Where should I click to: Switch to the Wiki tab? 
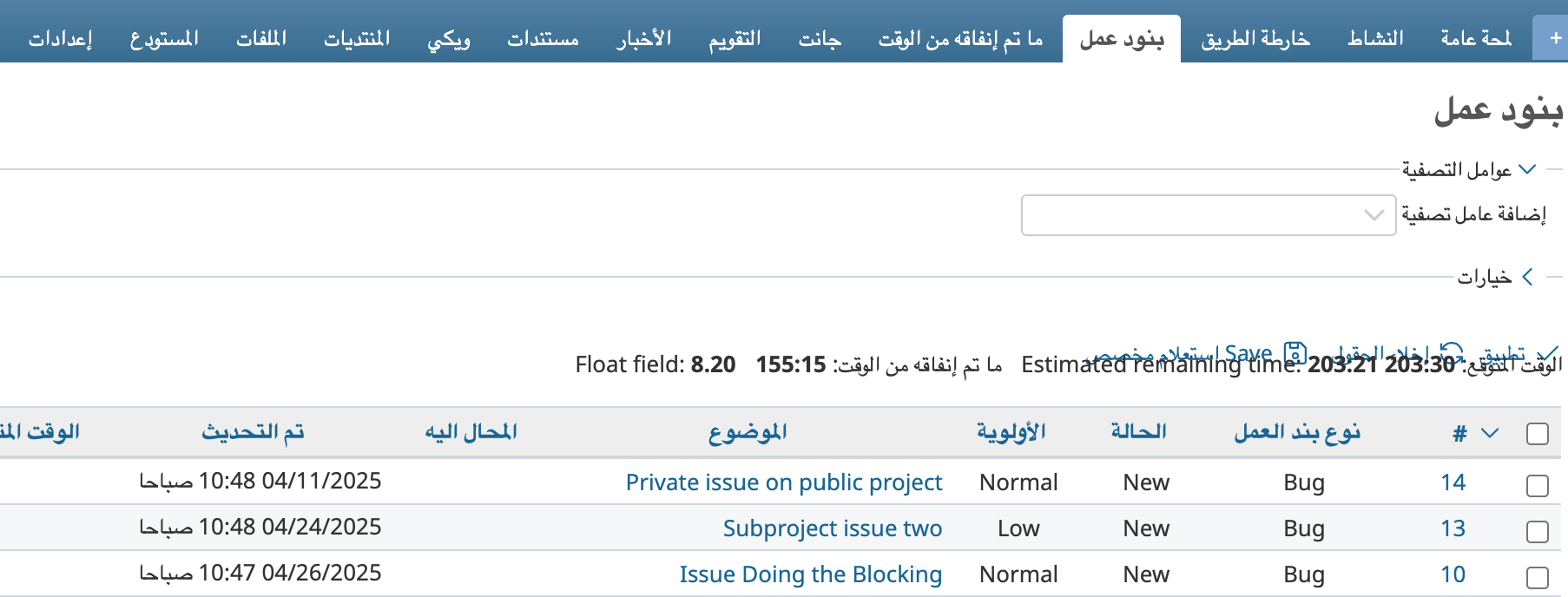(448, 39)
